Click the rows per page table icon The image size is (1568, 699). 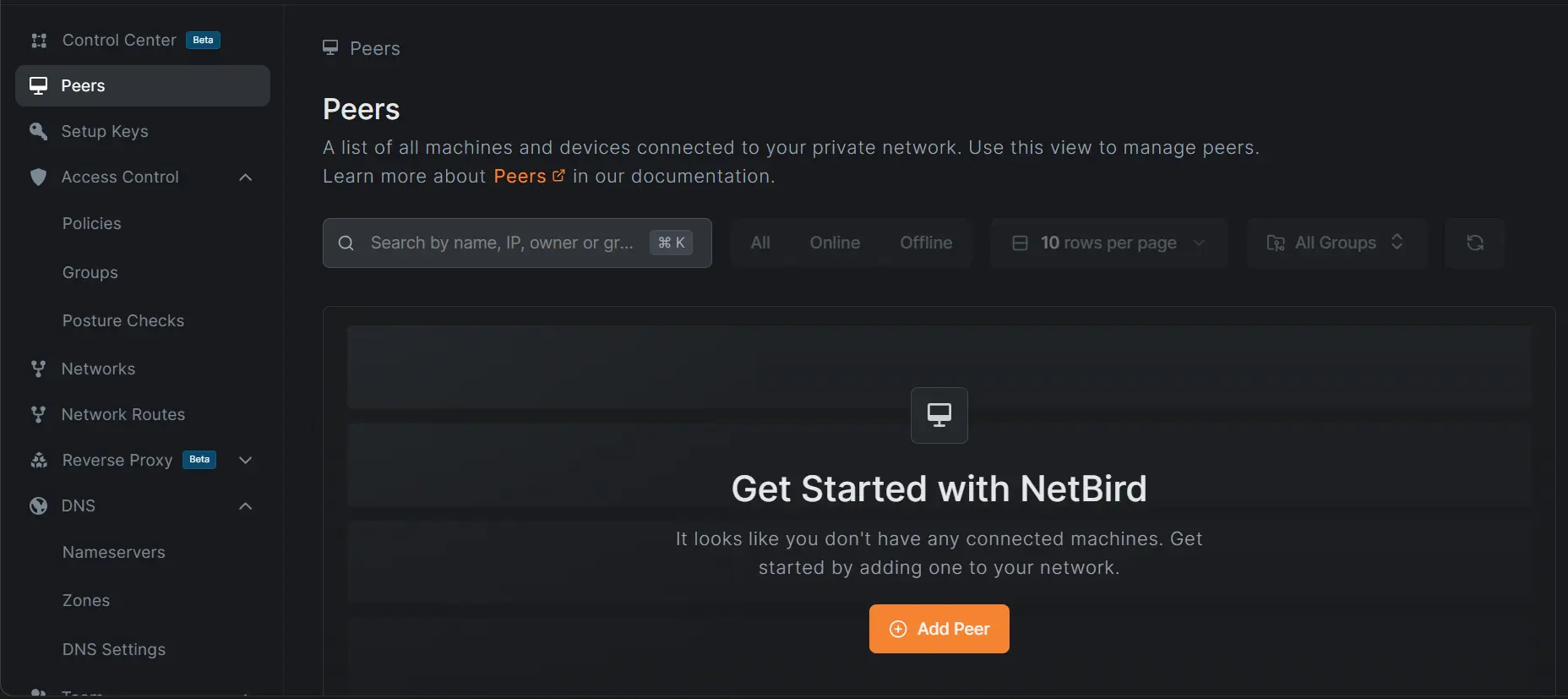click(x=1020, y=243)
